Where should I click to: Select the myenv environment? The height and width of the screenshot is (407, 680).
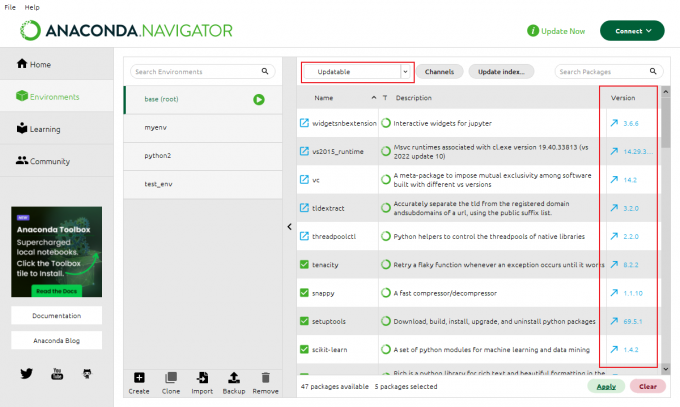[x=203, y=128]
